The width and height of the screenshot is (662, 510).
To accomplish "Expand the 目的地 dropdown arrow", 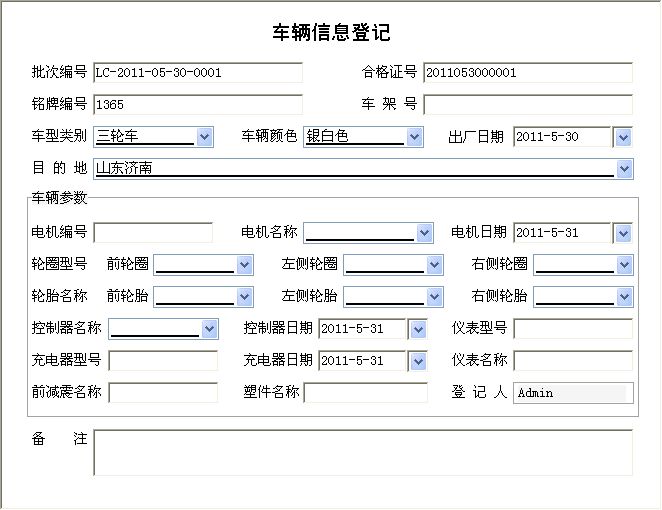I will 624,169.
